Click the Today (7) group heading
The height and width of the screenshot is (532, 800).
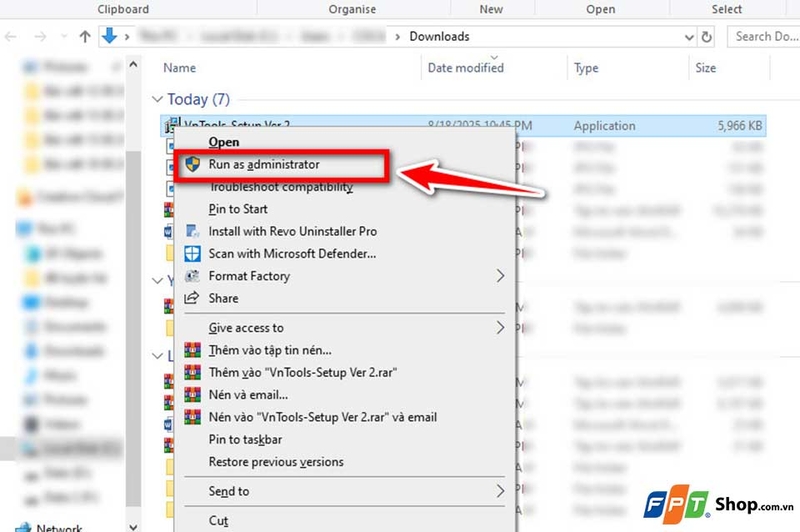[198, 99]
